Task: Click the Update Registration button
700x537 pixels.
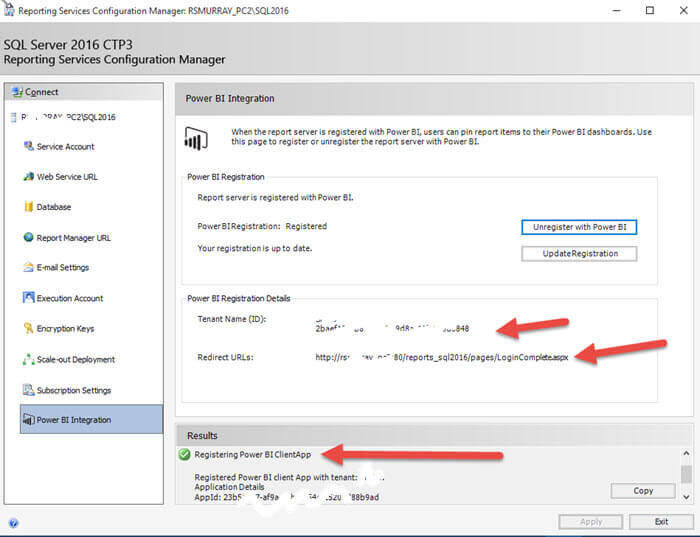Action: tap(579, 253)
